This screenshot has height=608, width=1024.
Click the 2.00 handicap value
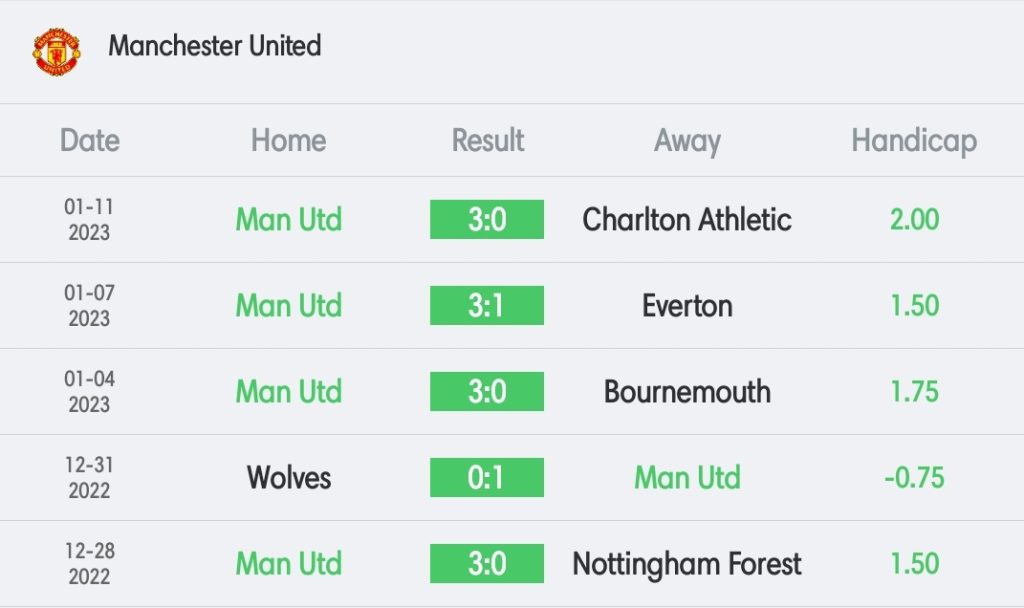click(914, 219)
